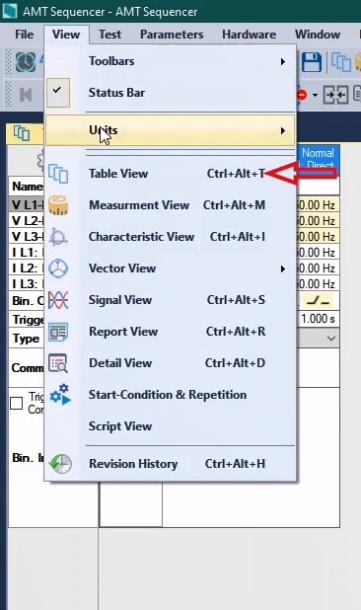Open the Test menu
This screenshot has width=361, height=610.
coord(110,34)
